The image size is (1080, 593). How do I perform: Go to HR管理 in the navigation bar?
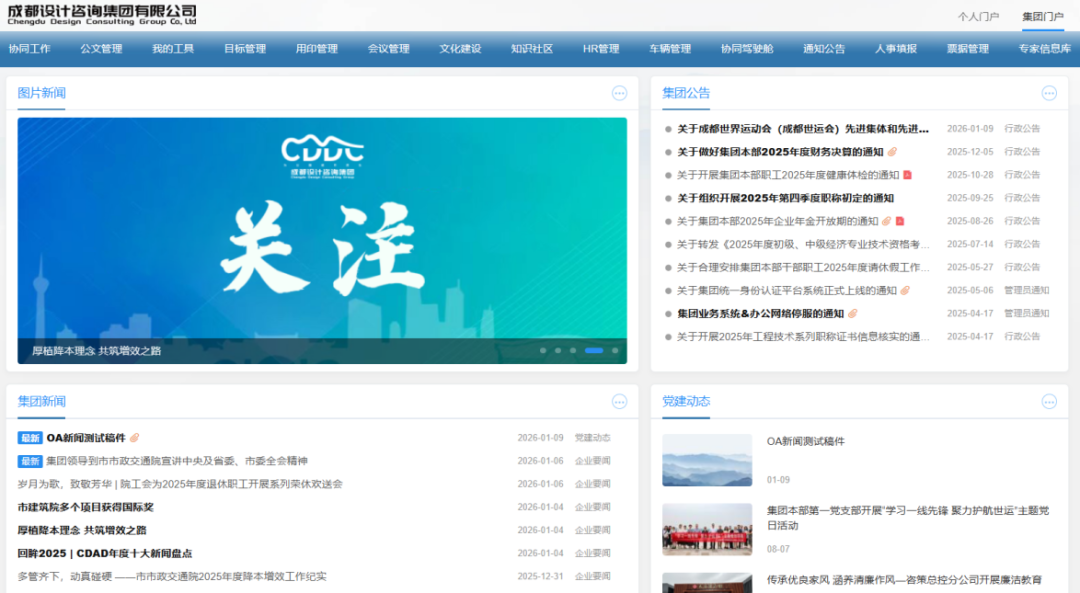point(601,49)
